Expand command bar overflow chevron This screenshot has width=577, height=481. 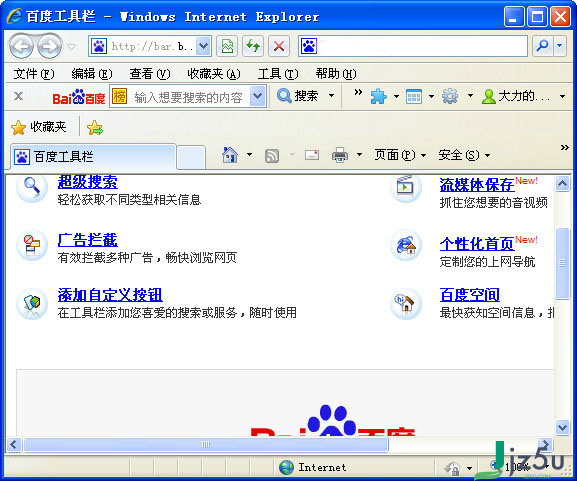pyautogui.click(x=564, y=148)
